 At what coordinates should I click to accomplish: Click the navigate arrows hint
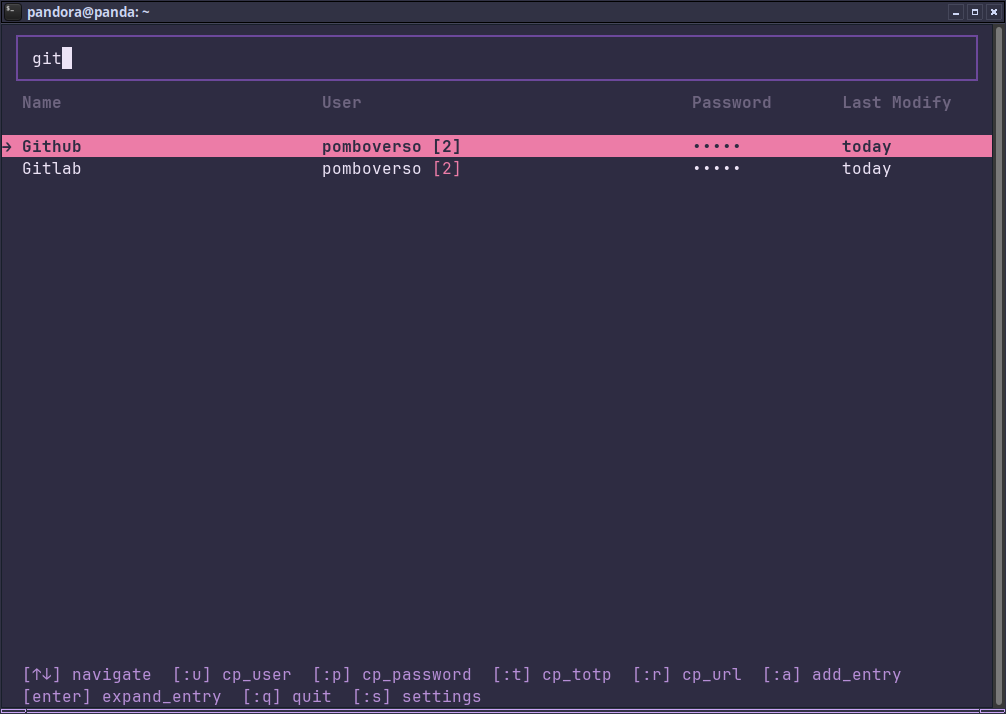click(x=87, y=675)
